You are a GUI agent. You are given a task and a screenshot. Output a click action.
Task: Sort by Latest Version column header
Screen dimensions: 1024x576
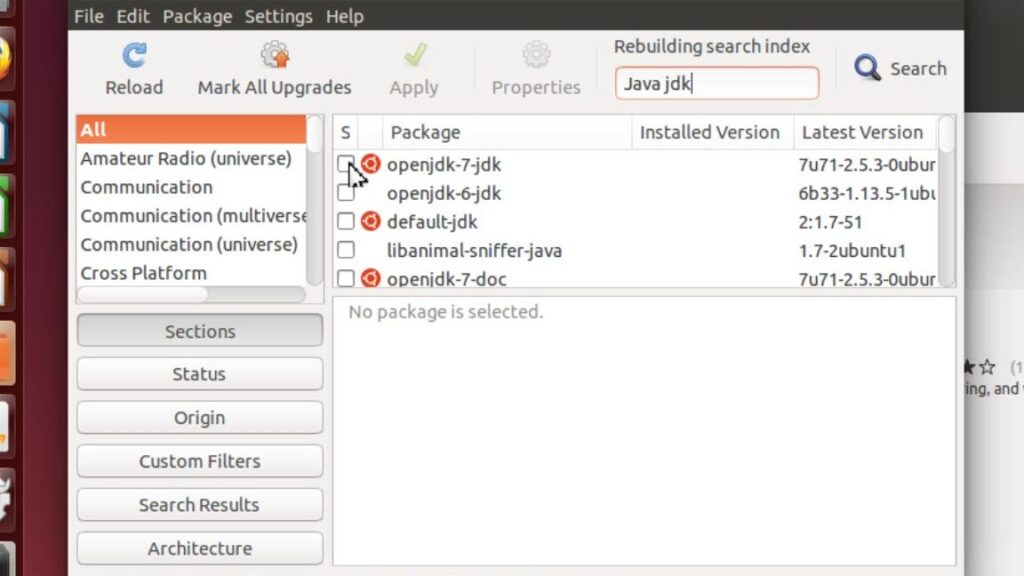(x=865, y=133)
